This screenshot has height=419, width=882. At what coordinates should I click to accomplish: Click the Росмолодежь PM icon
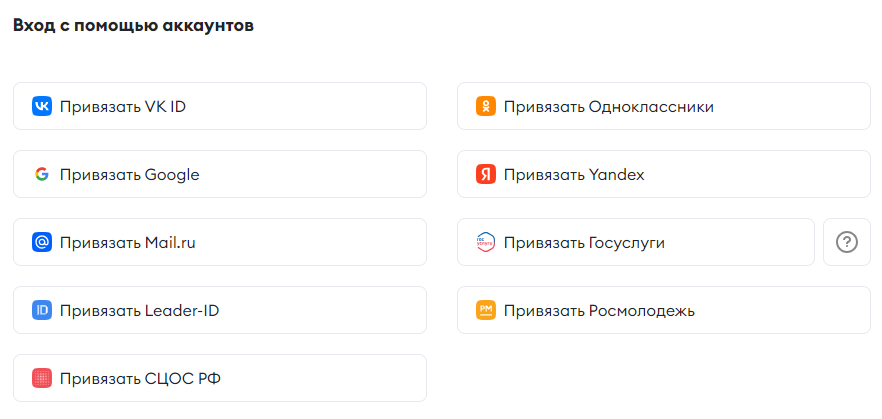click(486, 310)
